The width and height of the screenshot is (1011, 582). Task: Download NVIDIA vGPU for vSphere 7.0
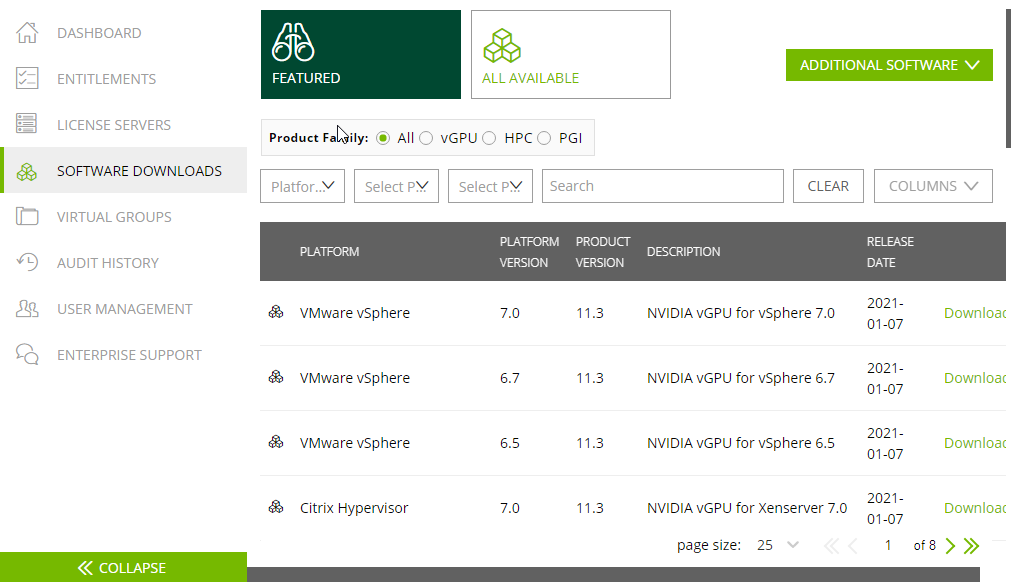pyautogui.click(x=974, y=313)
